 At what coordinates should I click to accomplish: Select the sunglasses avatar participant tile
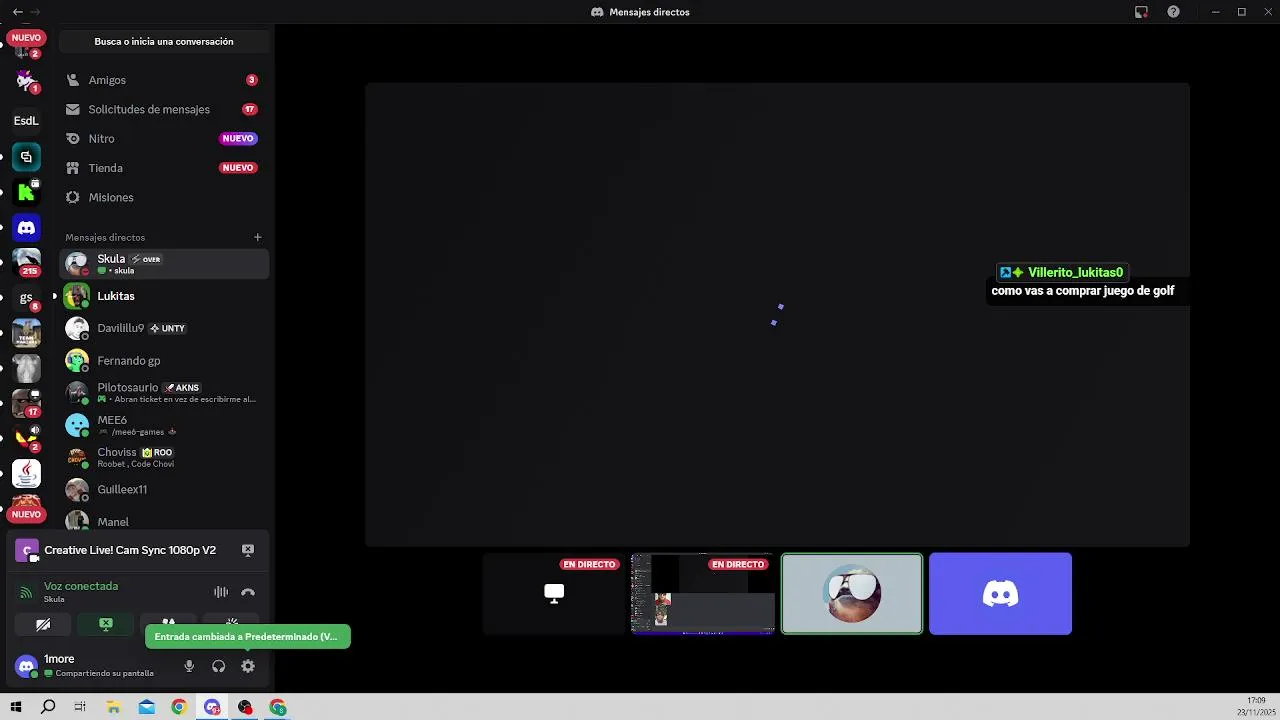852,594
